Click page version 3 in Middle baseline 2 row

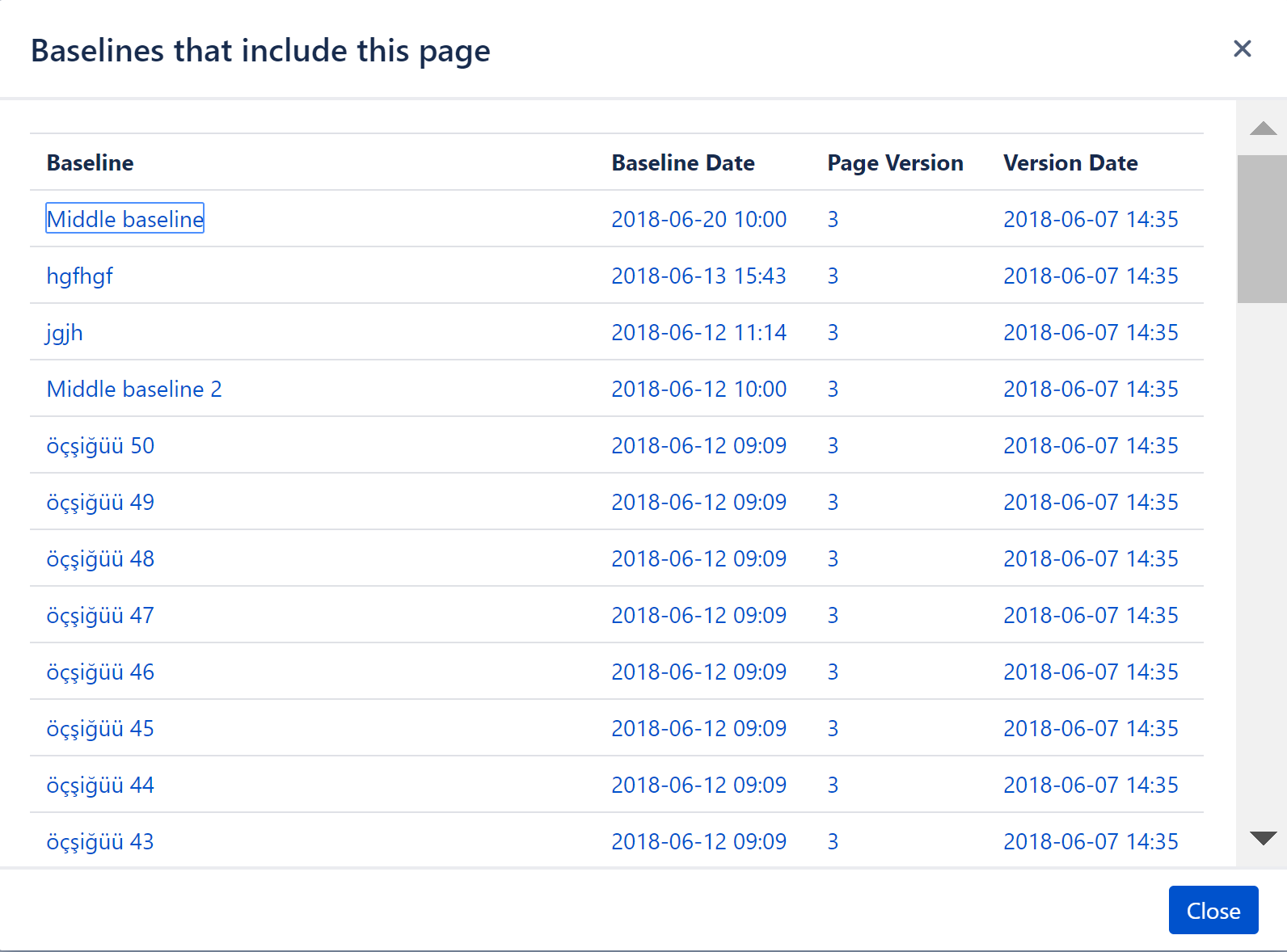(x=833, y=389)
